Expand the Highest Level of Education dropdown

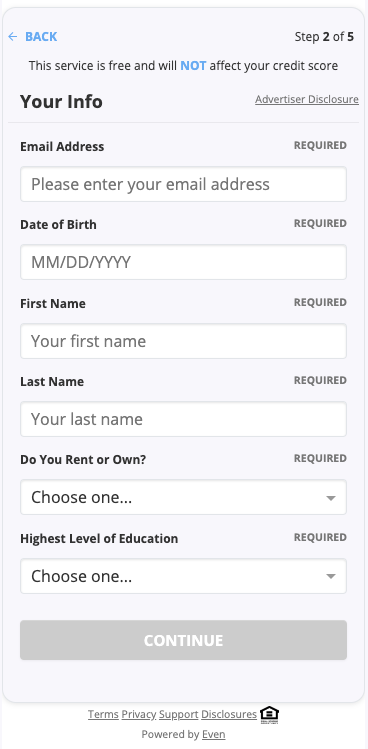pos(184,576)
